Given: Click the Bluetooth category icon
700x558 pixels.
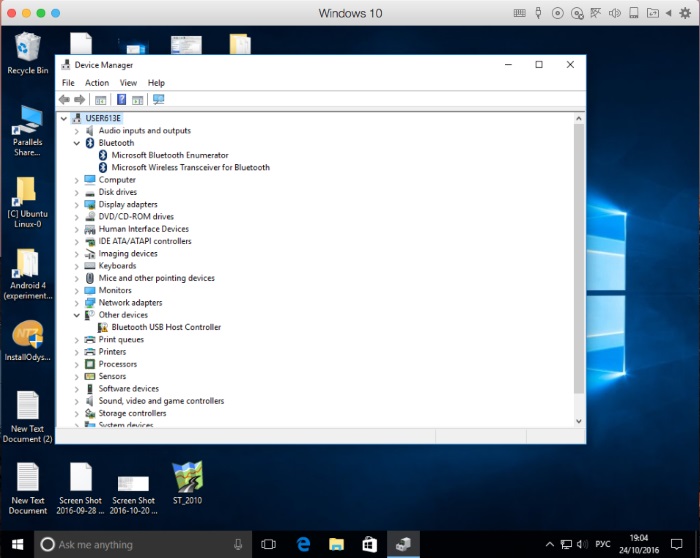Looking at the screenshot, I should click(90, 143).
